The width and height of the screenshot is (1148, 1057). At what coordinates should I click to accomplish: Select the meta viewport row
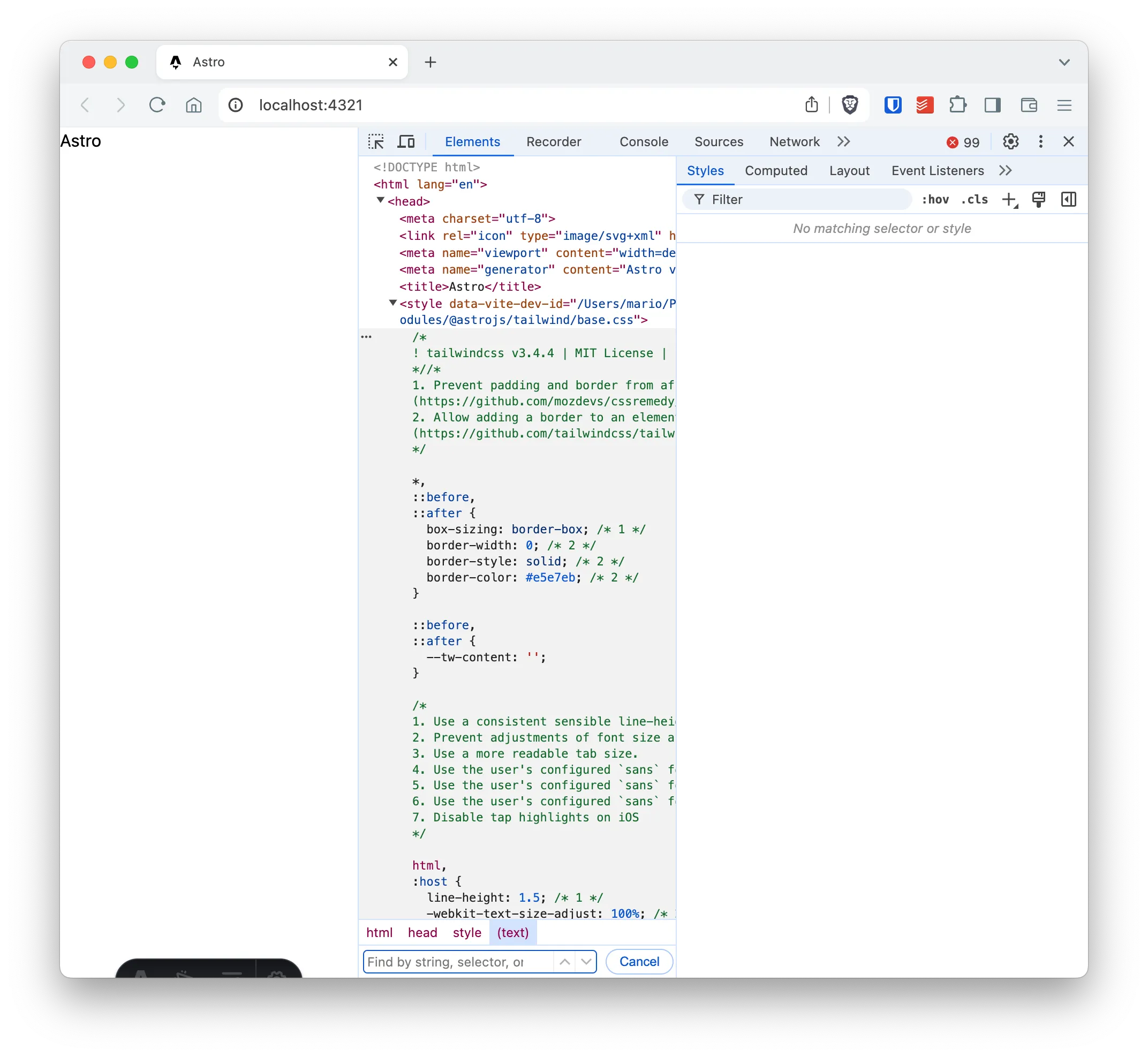click(x=538, y=253)
